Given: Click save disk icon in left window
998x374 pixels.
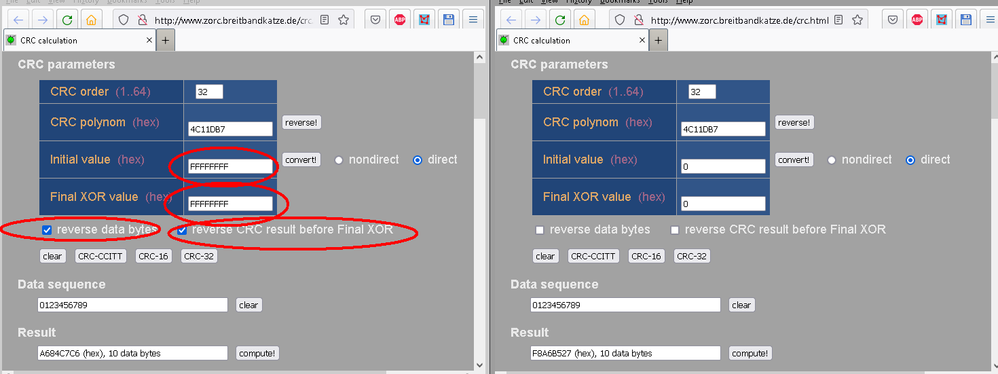Looking at the screenshot, I should pos(449,20).
